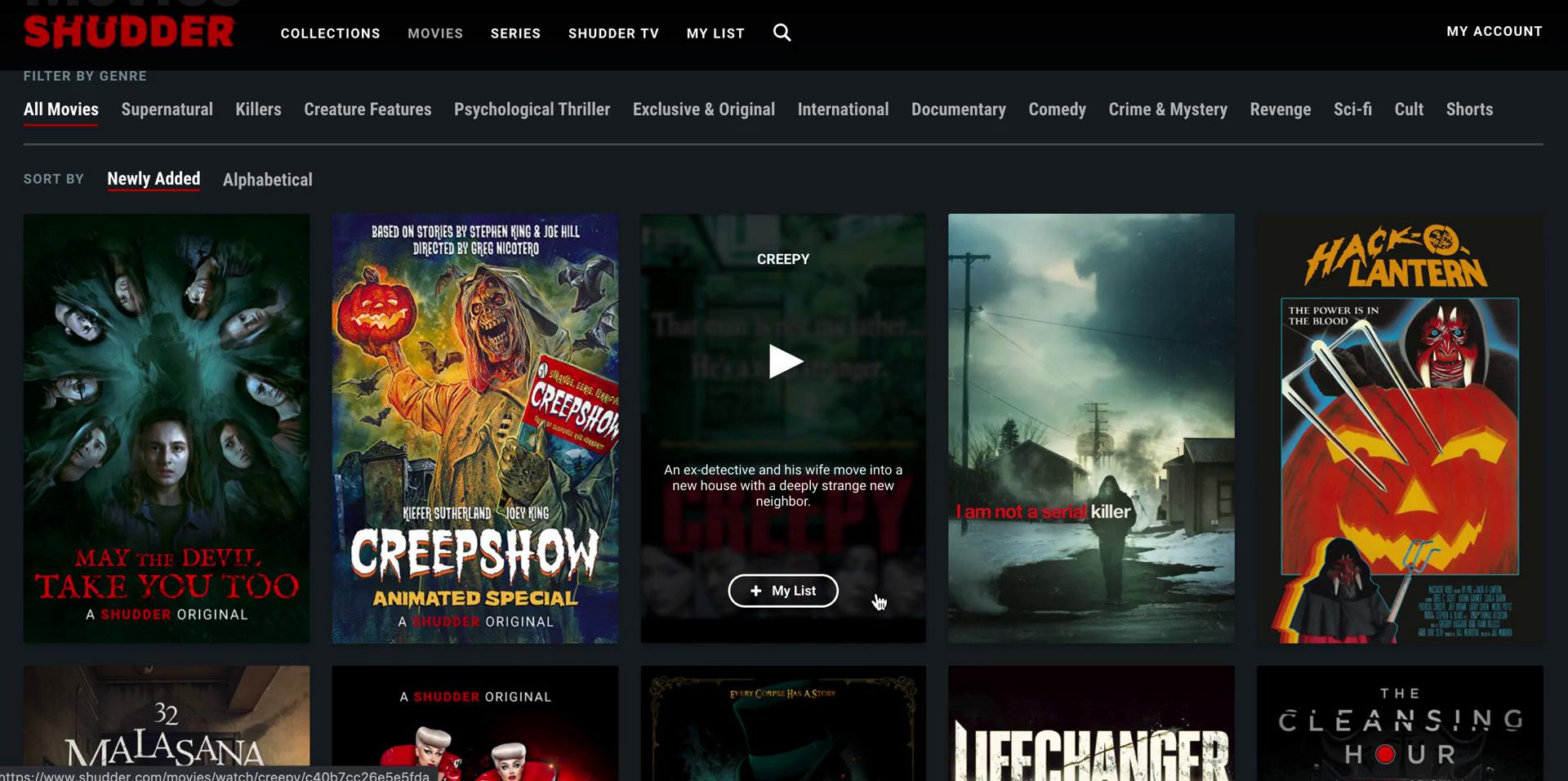The width and height of the screenshot is (1568, 781).
Task: Filter by Crime & Mystery
Action: pos(1168,109)
